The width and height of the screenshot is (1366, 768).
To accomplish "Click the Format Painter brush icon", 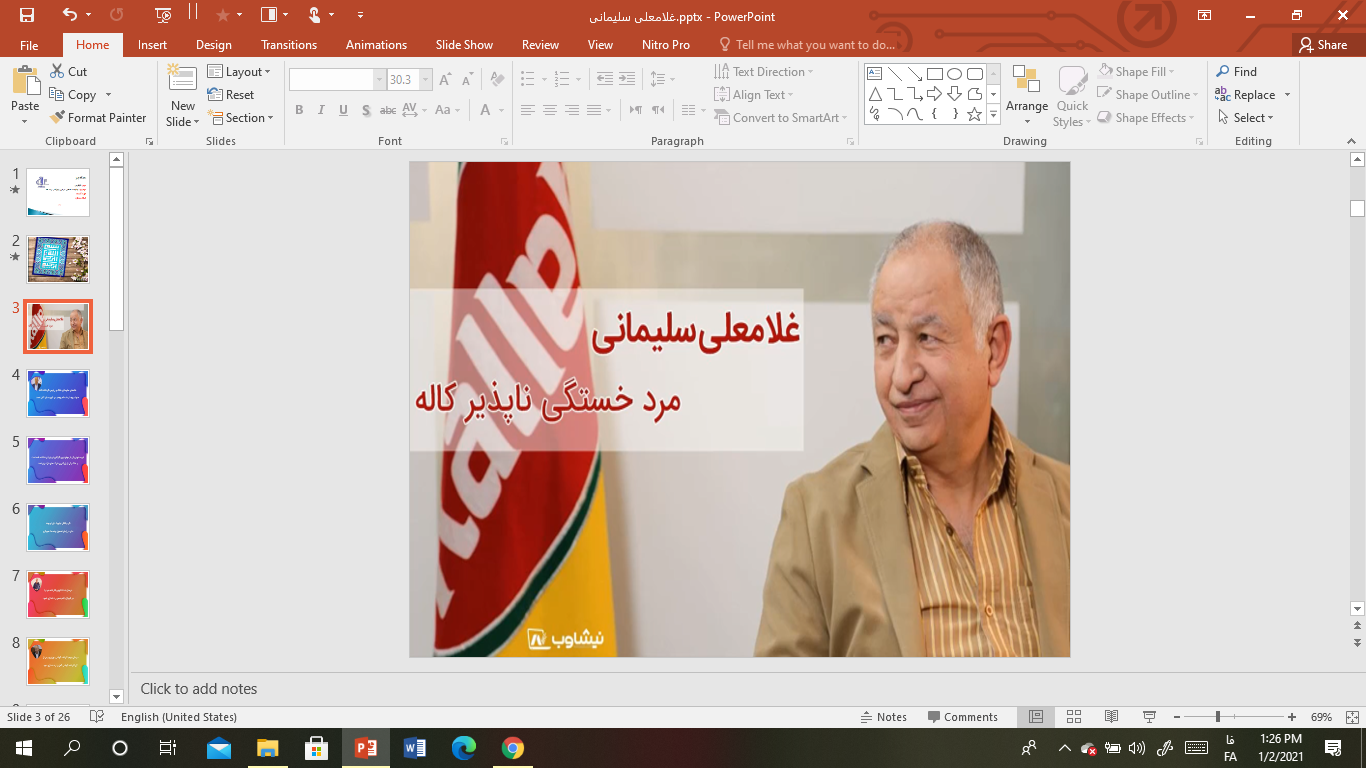I will point(58,118).
